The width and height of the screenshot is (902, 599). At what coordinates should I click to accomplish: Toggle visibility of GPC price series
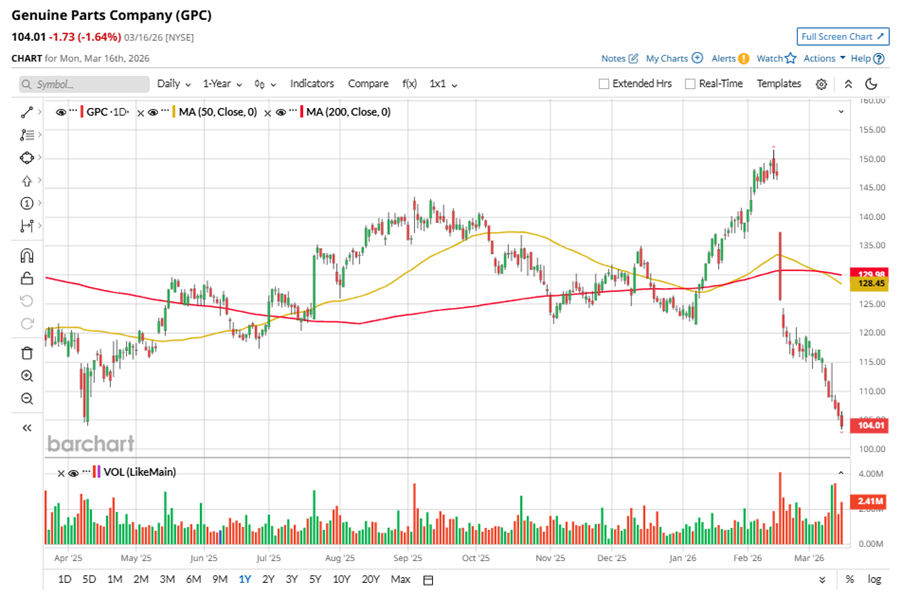point(60,112)
